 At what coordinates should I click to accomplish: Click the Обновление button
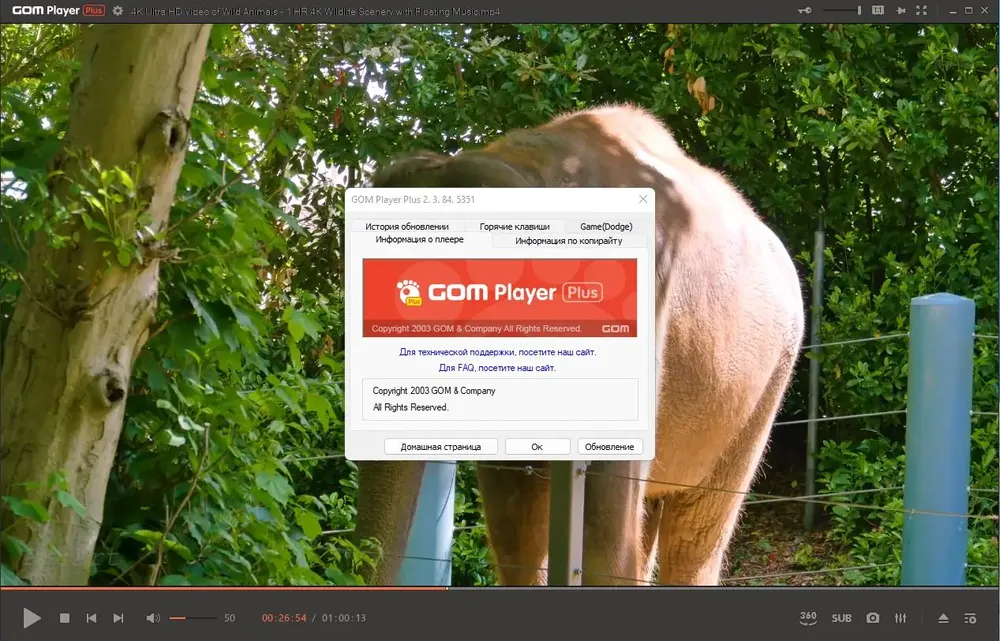pyautogui.click(x=610, y=446)
